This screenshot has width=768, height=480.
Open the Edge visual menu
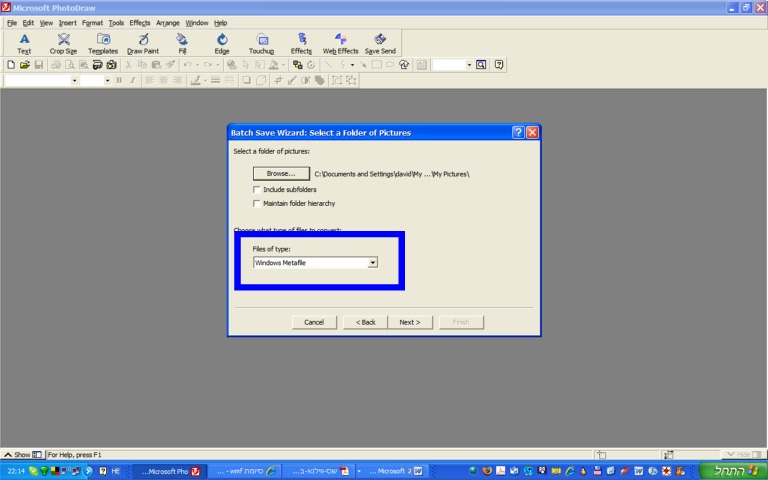click(222, 43)
